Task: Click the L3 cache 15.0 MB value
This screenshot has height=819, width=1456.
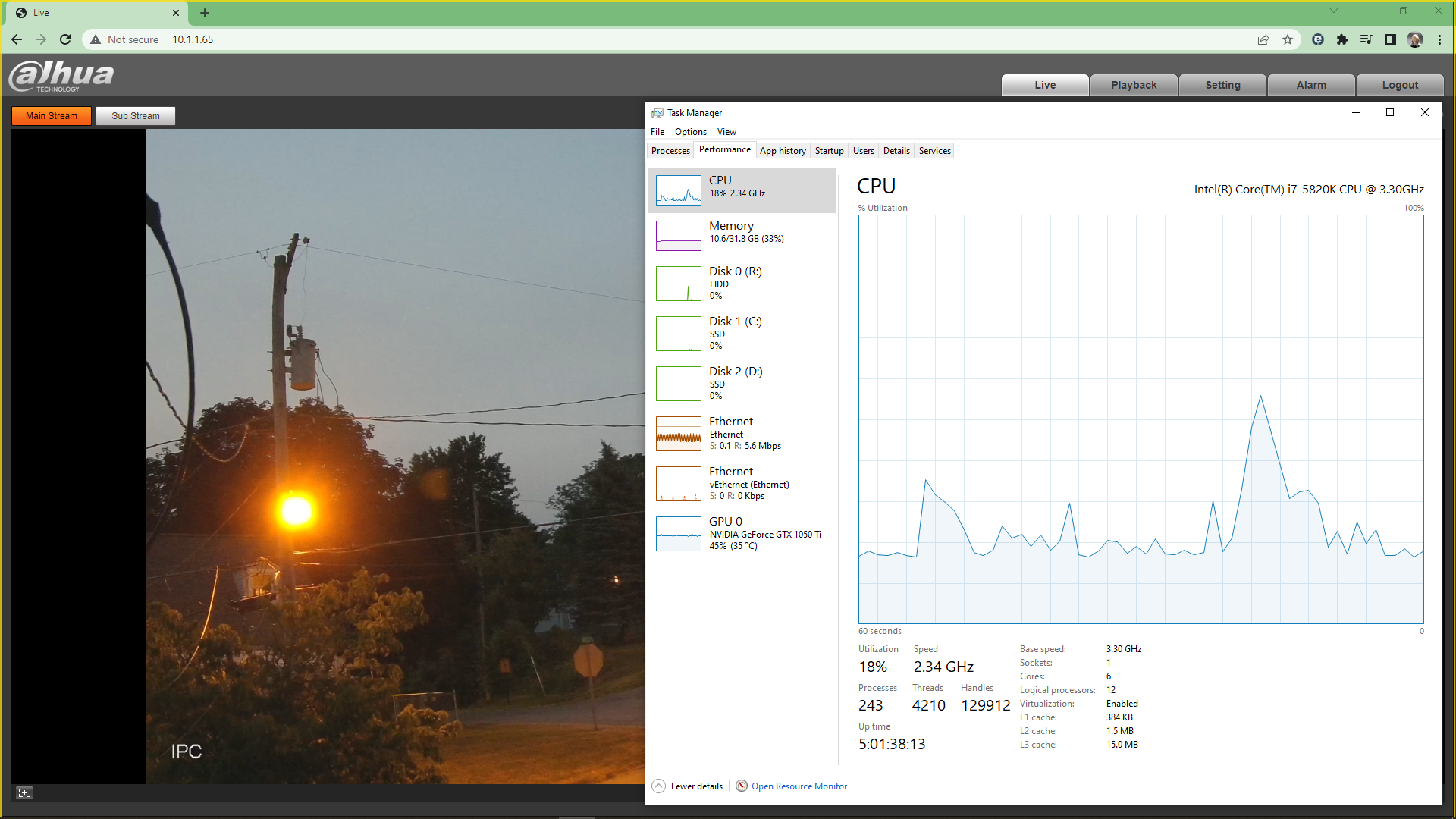Action: (1122, 745)
